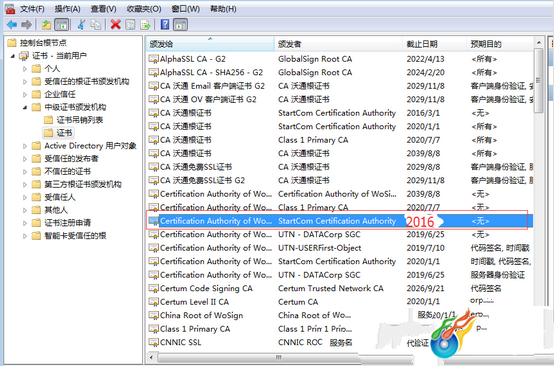The width and height of the screenshot is (554, 366).
Task: Expand the 第三方根证书颁发机构 node
Action: pos(25,184)
